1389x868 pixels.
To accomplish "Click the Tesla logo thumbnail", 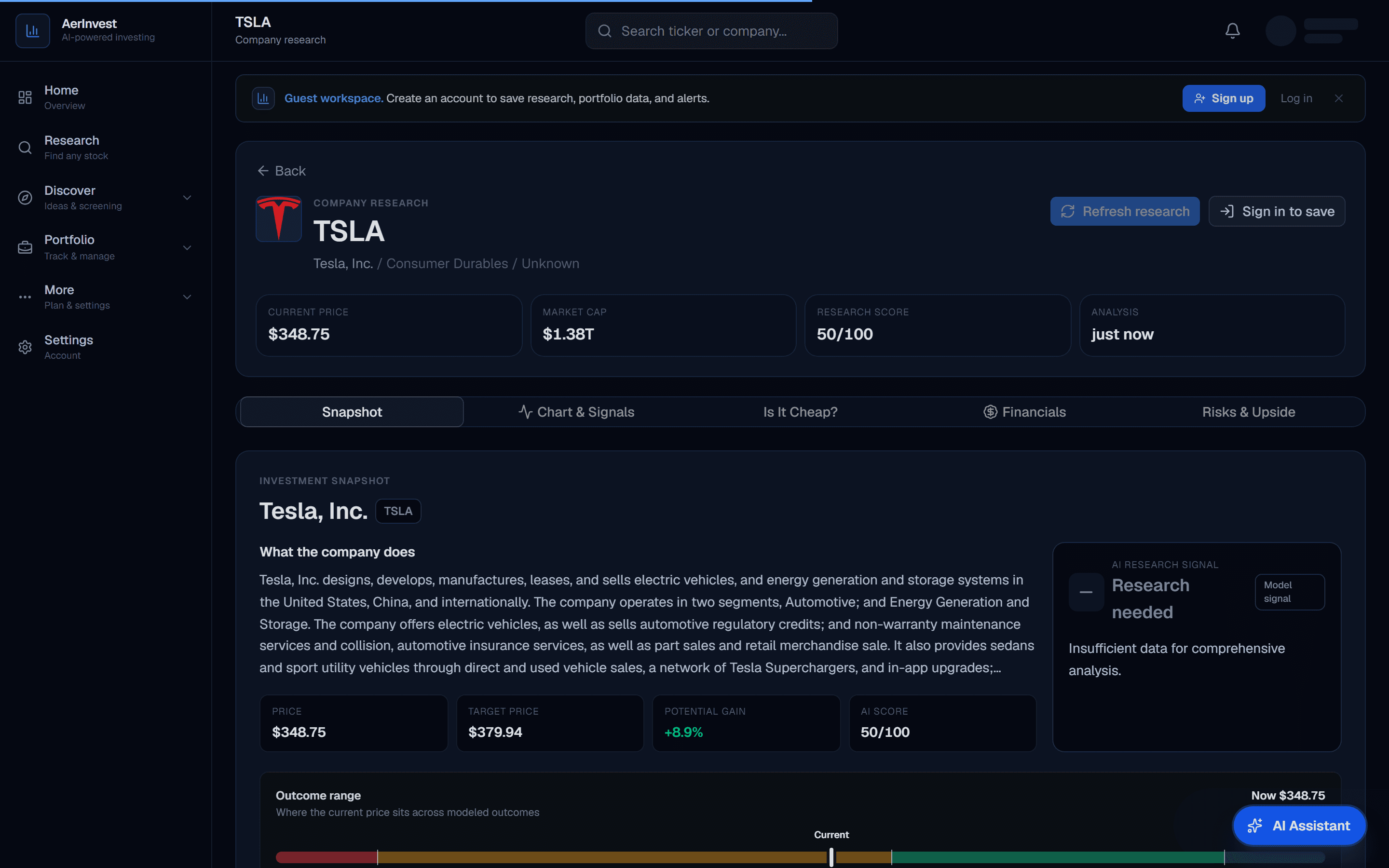I will point(278,219).
